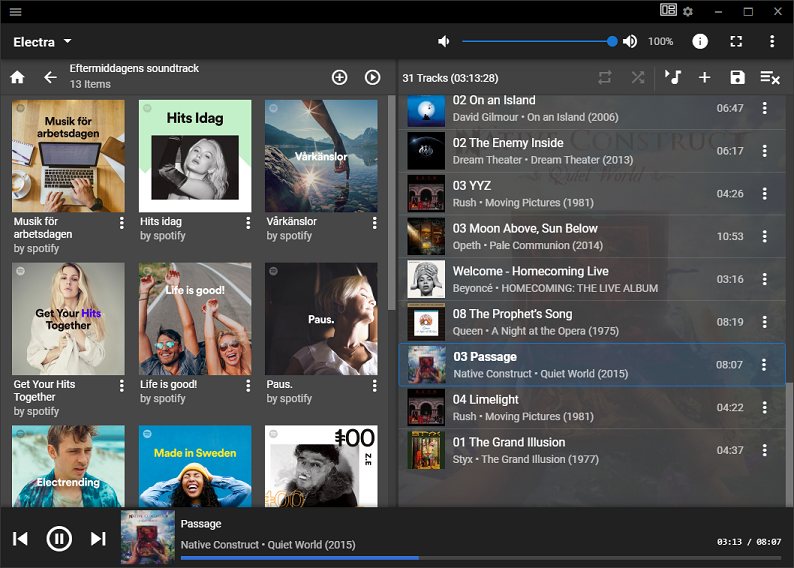Open menu for 03 Passage track
Viewport: 794px width, 568px height.
point(764,364)
